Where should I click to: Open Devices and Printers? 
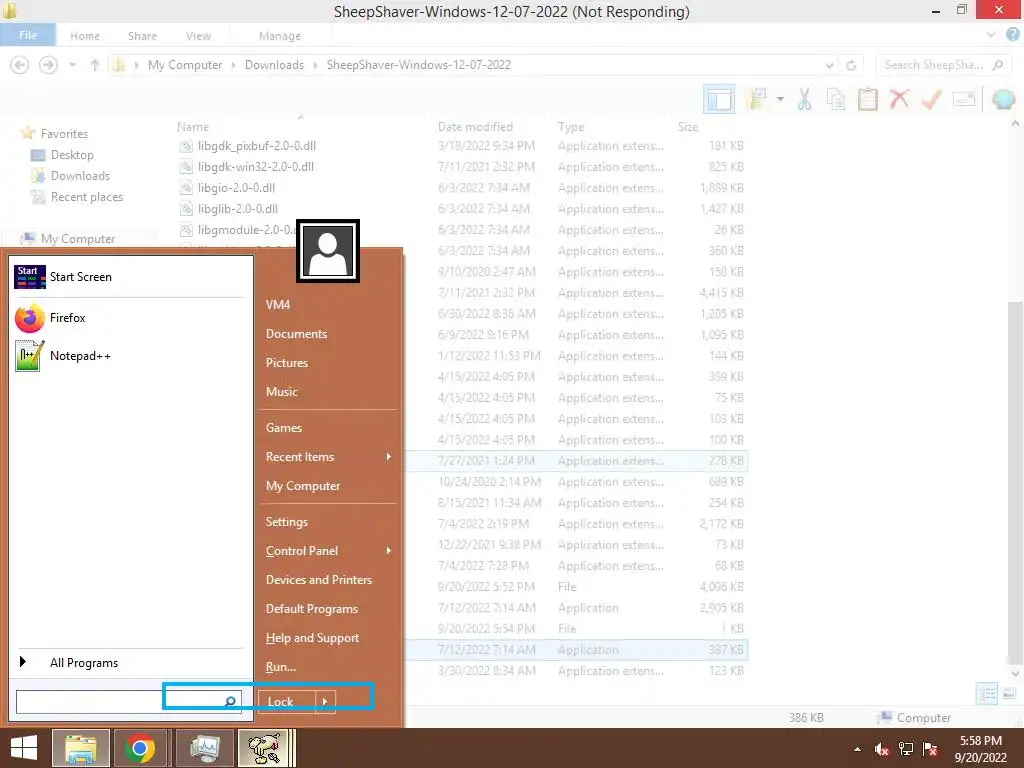319,580
